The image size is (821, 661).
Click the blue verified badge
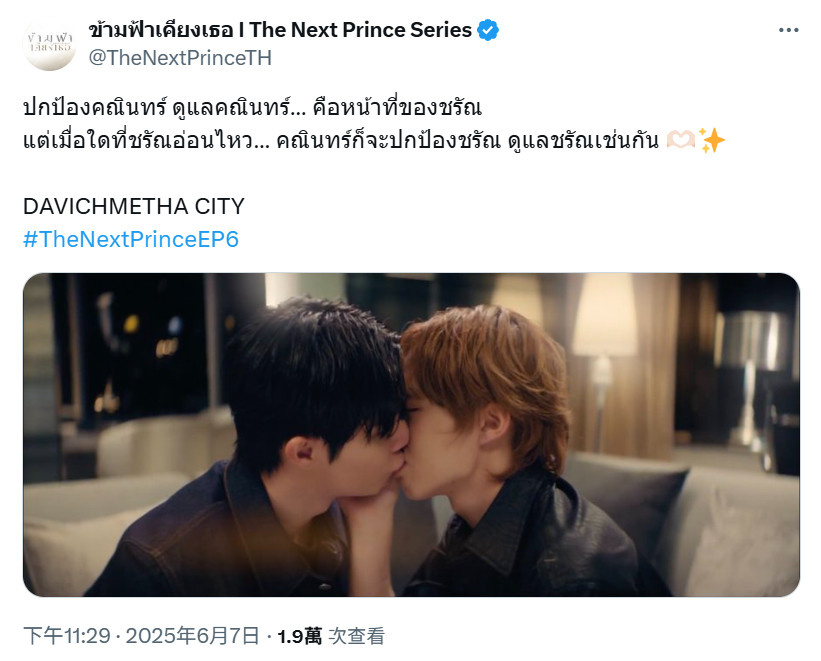487,30
